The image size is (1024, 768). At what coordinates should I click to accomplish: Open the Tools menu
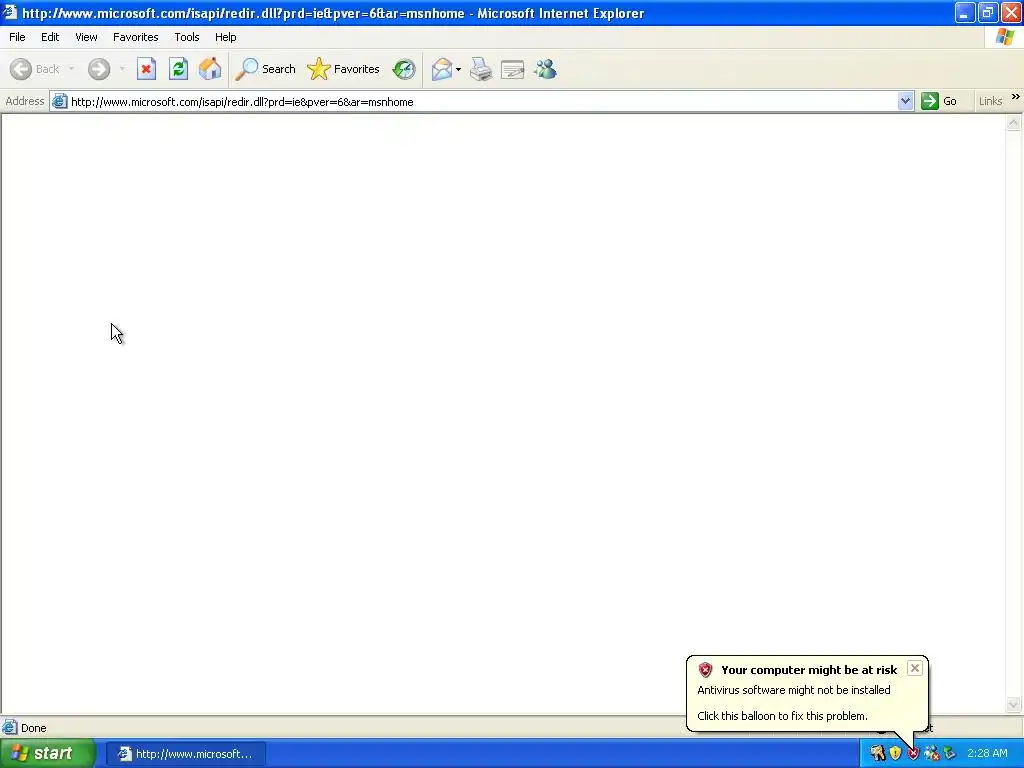[187, 37]
